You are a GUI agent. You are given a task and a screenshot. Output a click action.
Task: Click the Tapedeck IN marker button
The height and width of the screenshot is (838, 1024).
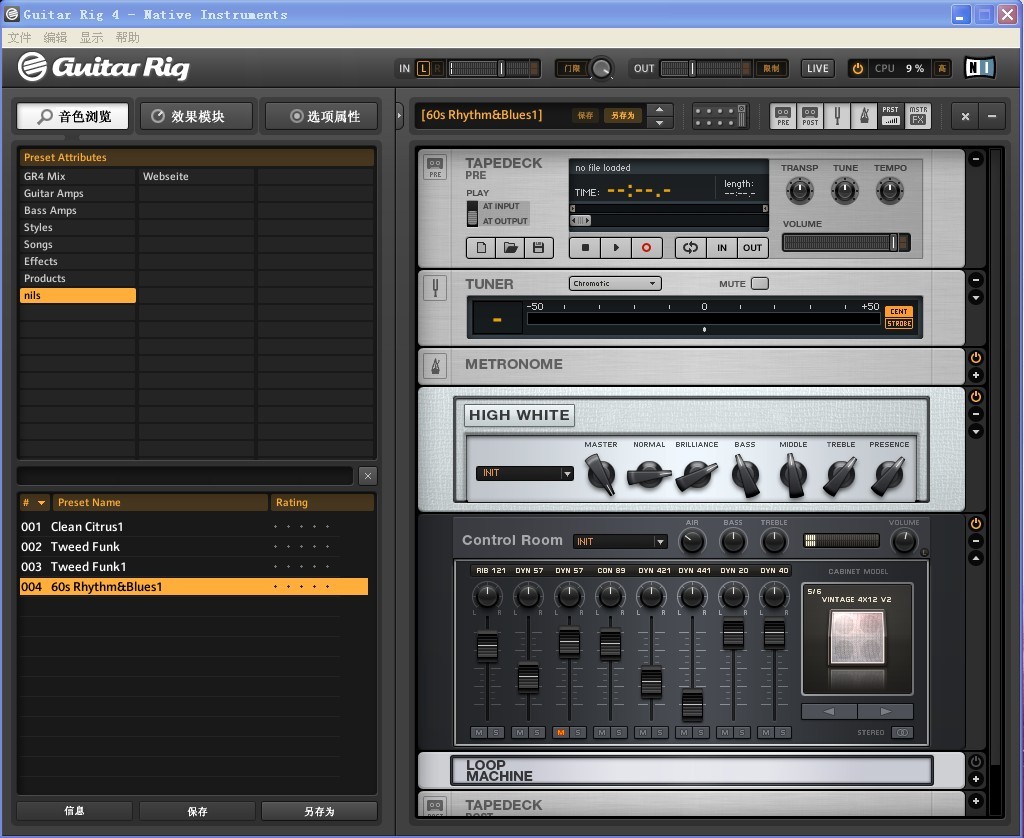[x=722, y=248]
